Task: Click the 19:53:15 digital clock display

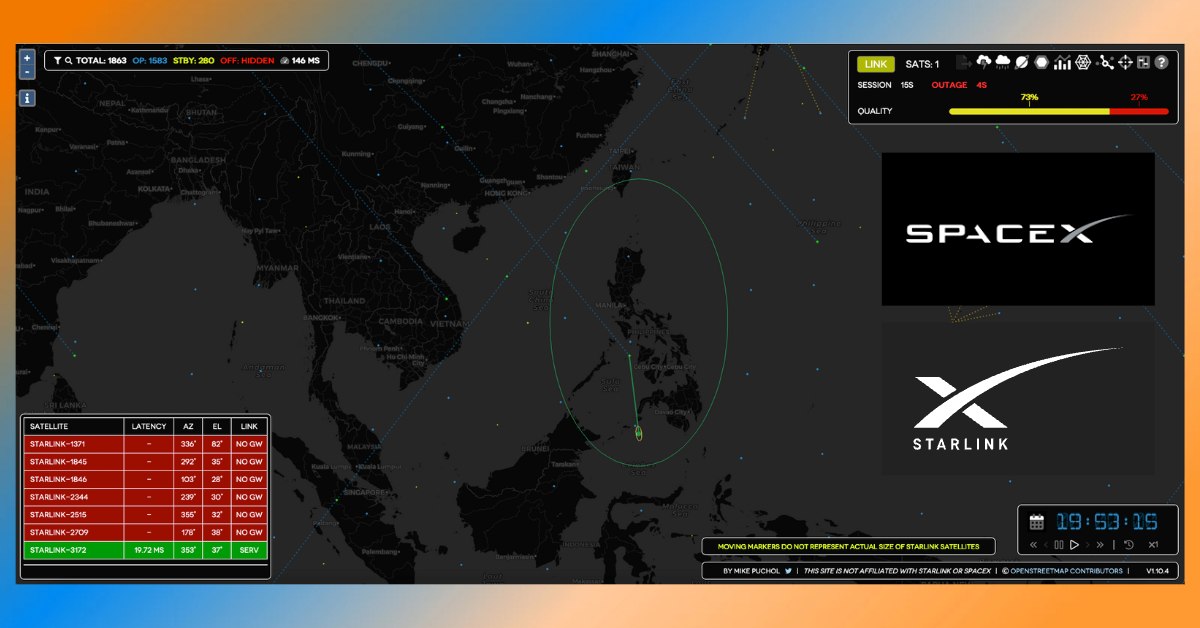Action: point(1107,521)
